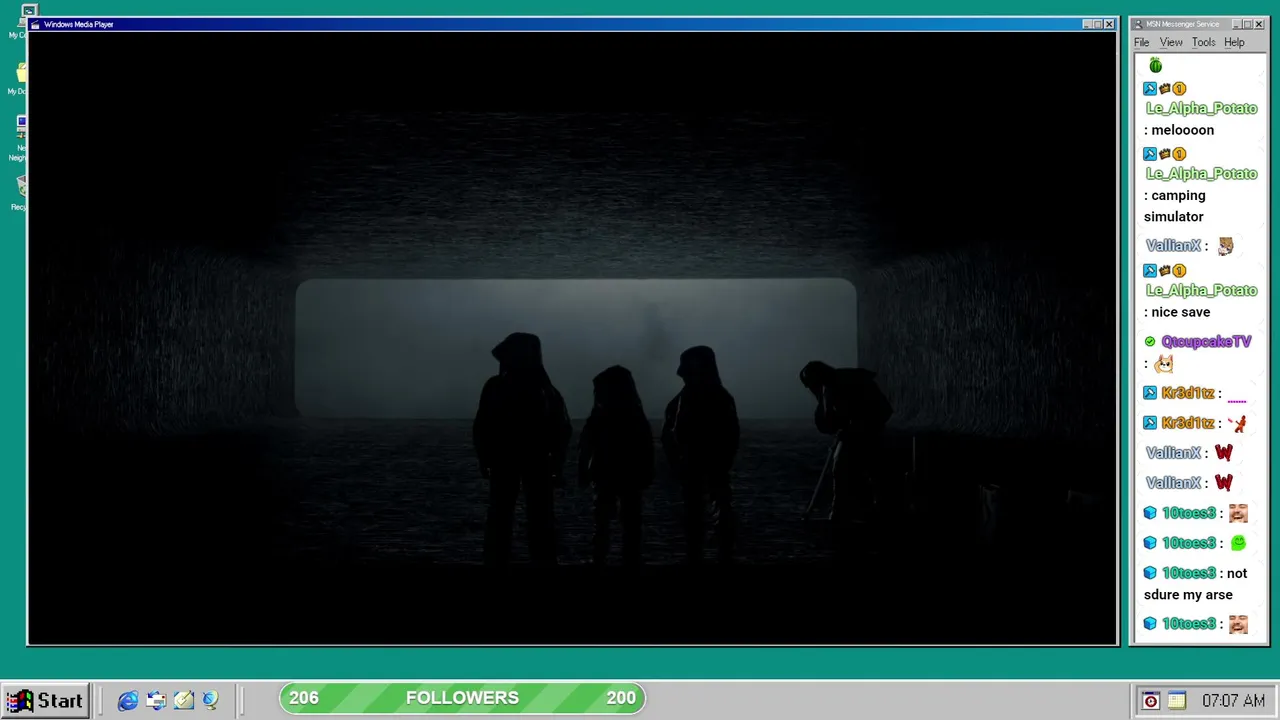Image resolution: width=1280 pixels, height=720 pixels.
Task: Launch Internet Explorer from quick launch
Action: [x=128, y=701]
